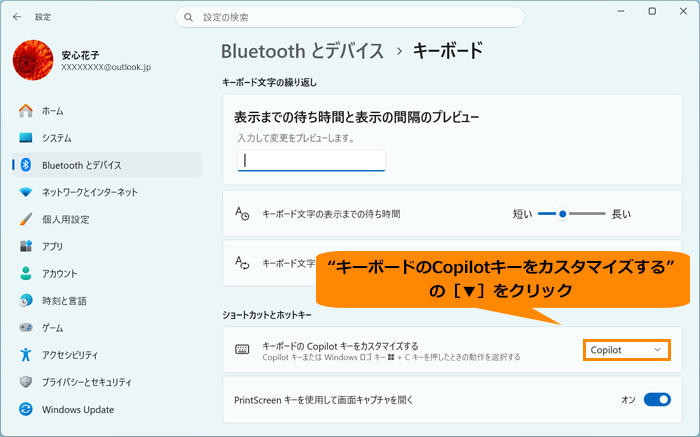Open Accessibility person icon
The width and height of the screenshot is (700, 437).
coord(25,355)
